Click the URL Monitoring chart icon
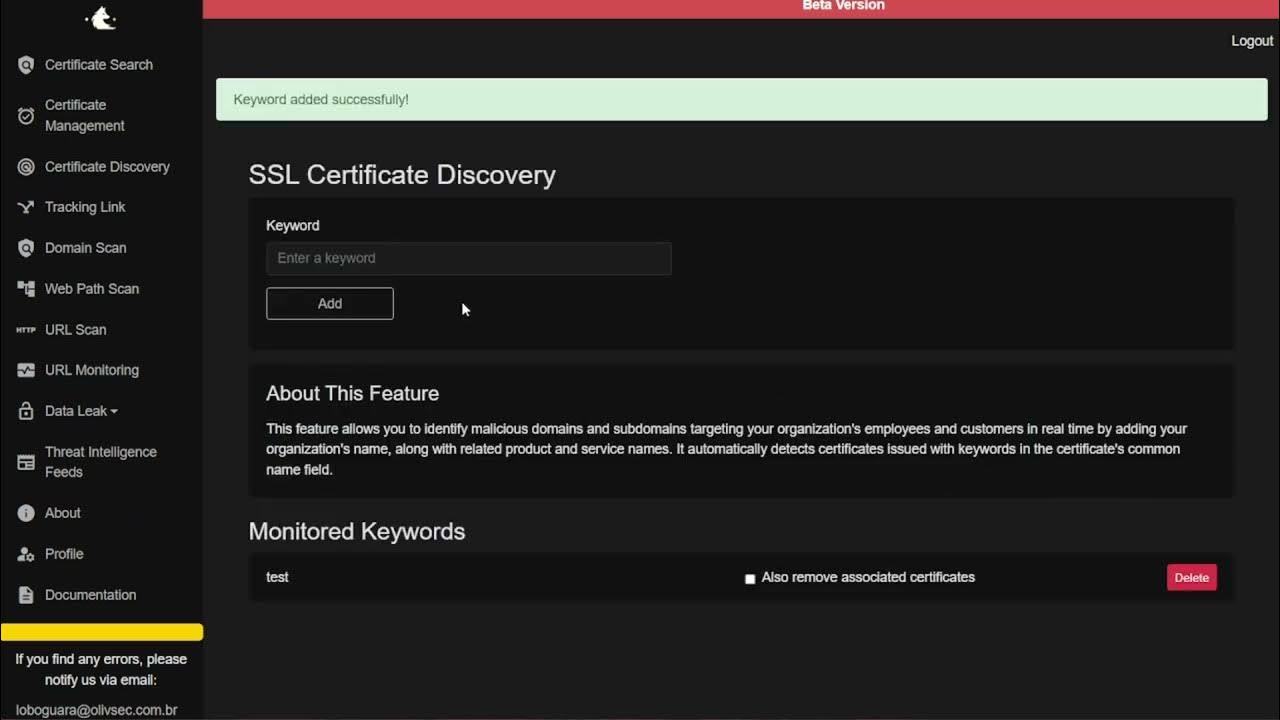 [x=26, y=370]
